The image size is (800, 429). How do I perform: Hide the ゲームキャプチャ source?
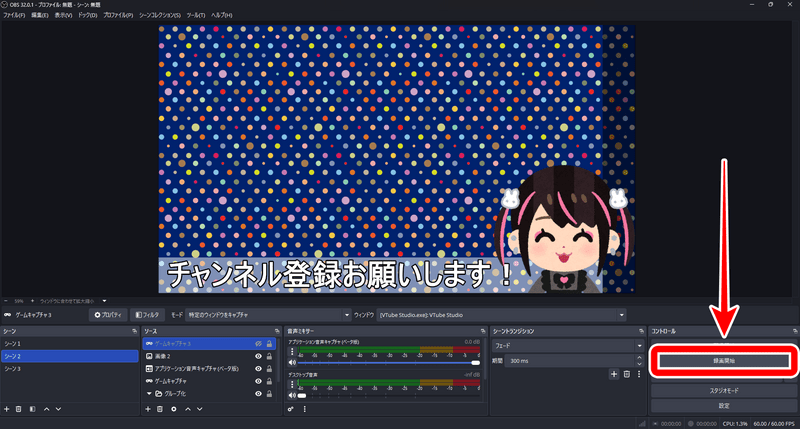coord(258,381)
